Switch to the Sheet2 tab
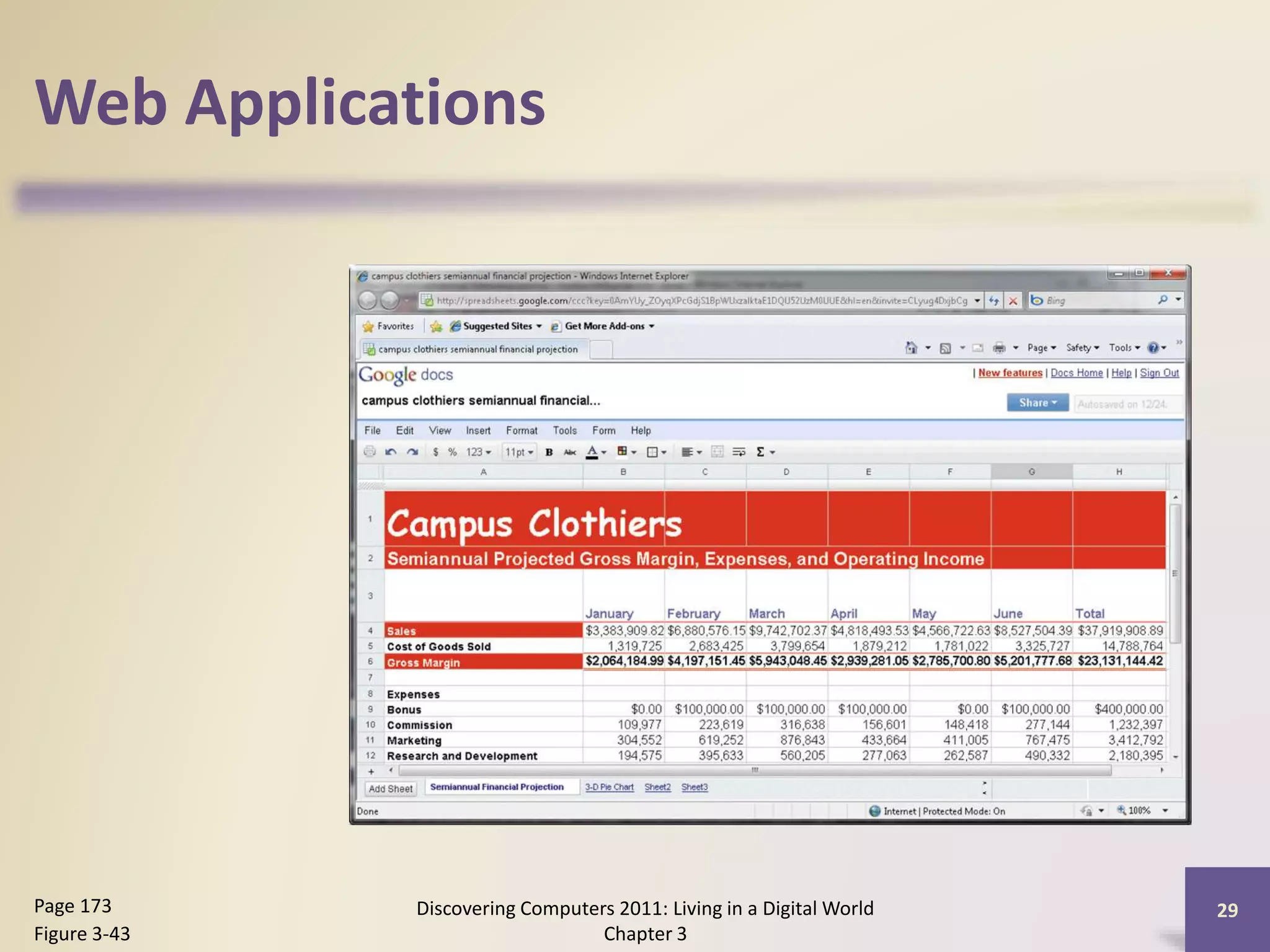The height and width of the screenshot is (952, 1270). [657, 787]
